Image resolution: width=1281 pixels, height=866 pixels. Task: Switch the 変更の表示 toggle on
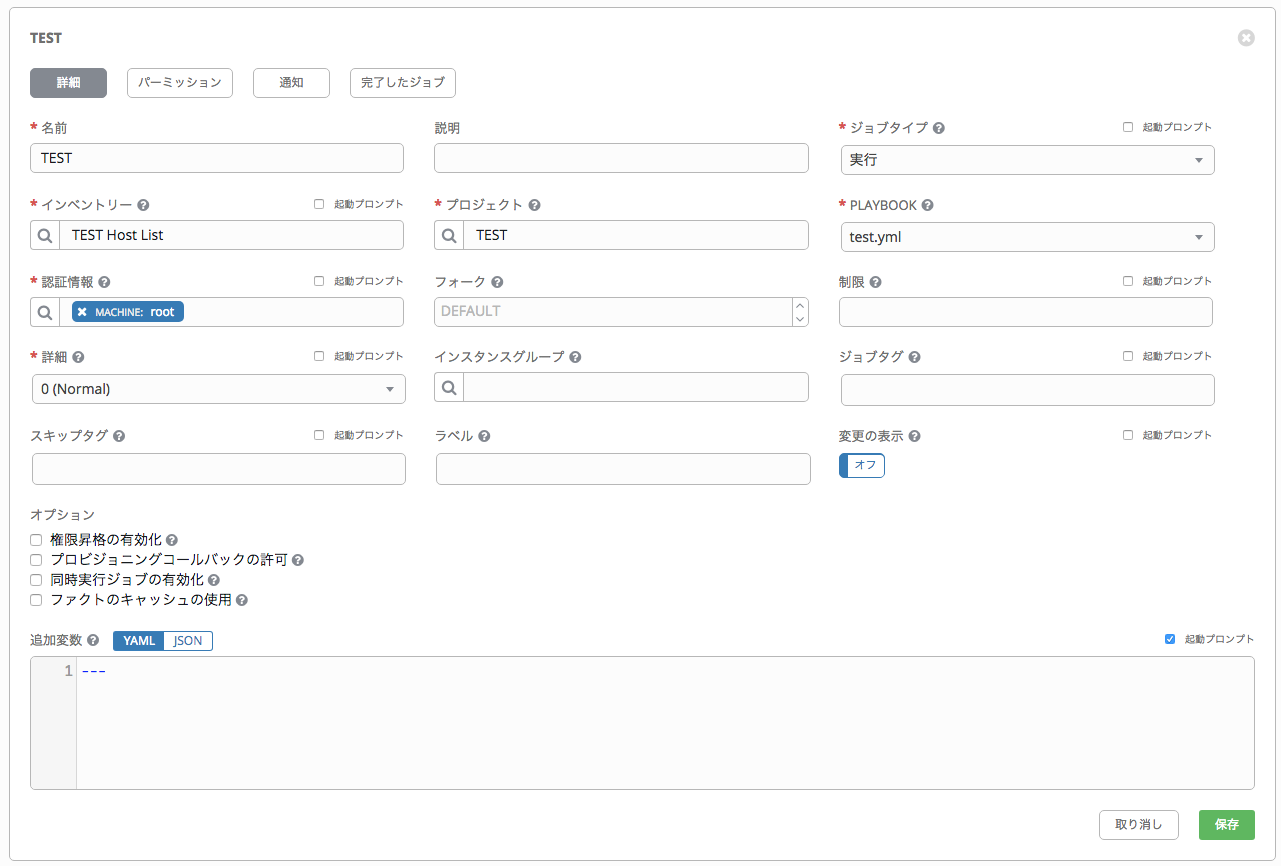861,465
